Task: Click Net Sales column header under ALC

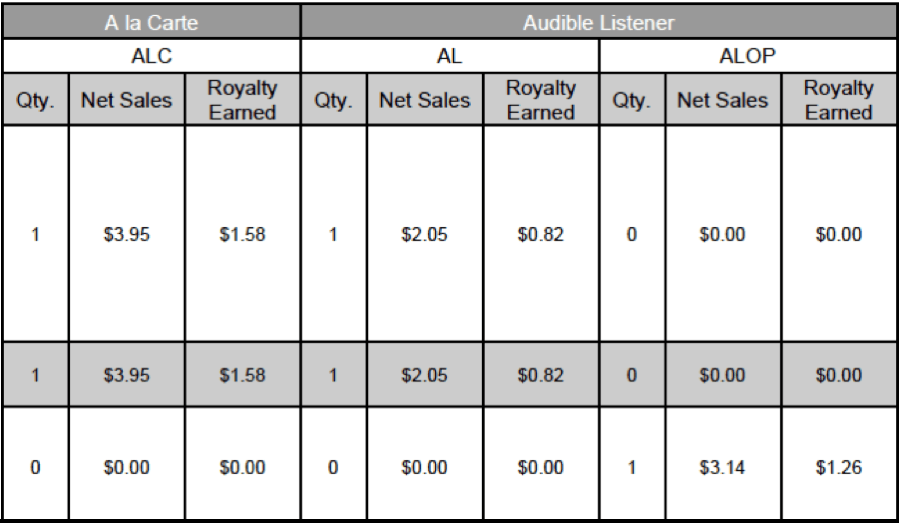Action: (x=126, y=100)
